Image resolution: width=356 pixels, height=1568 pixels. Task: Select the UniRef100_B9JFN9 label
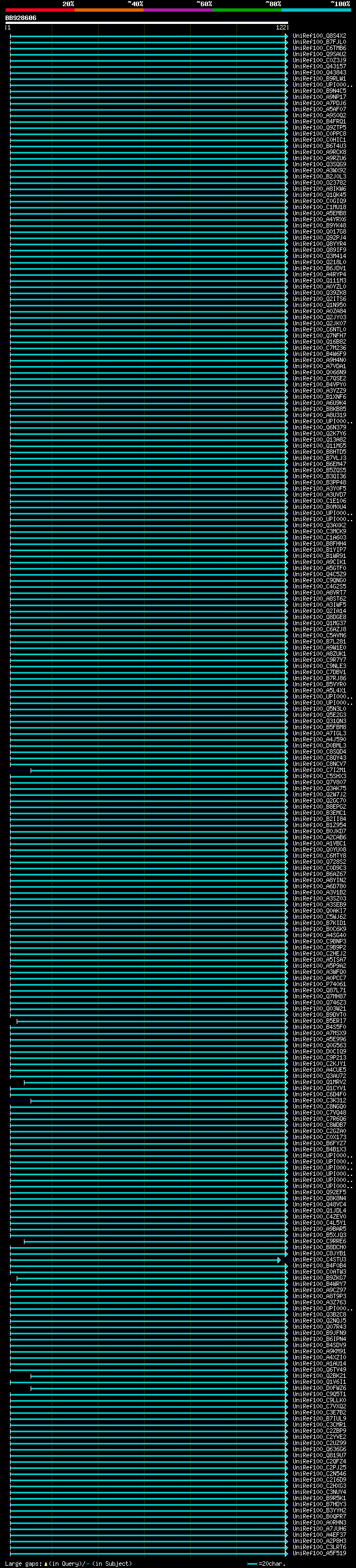319,1333
